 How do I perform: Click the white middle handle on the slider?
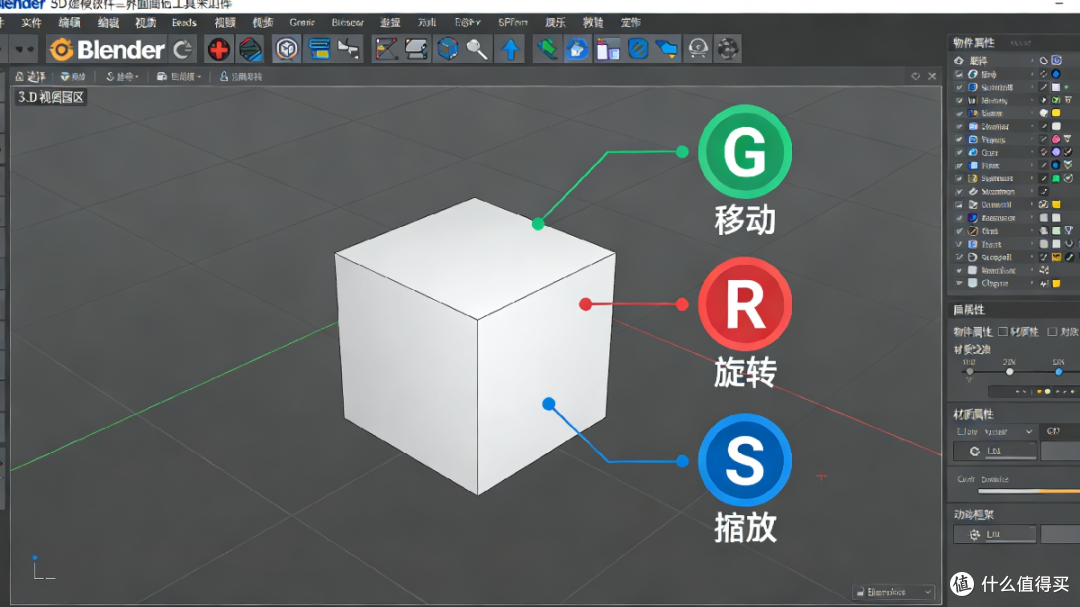coord(1009,372)
